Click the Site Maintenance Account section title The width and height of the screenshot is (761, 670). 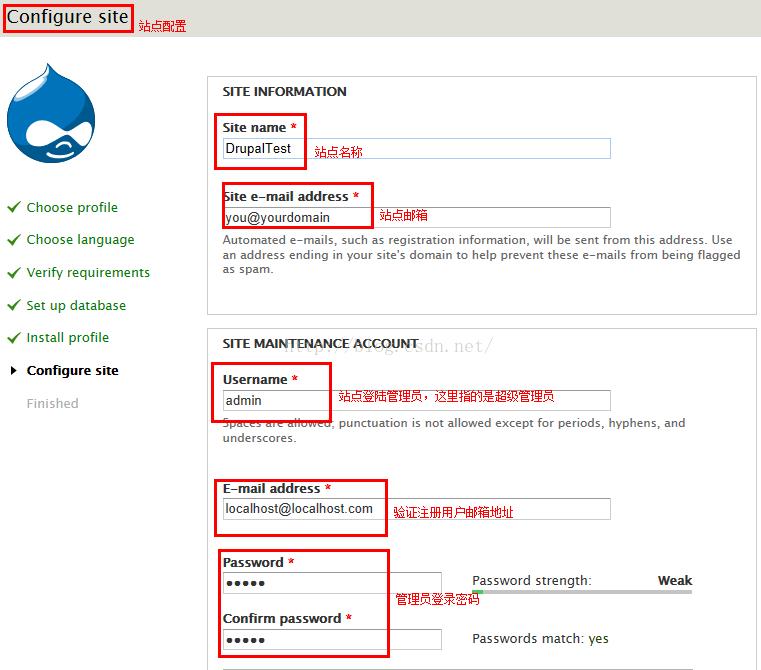(320, 343)
